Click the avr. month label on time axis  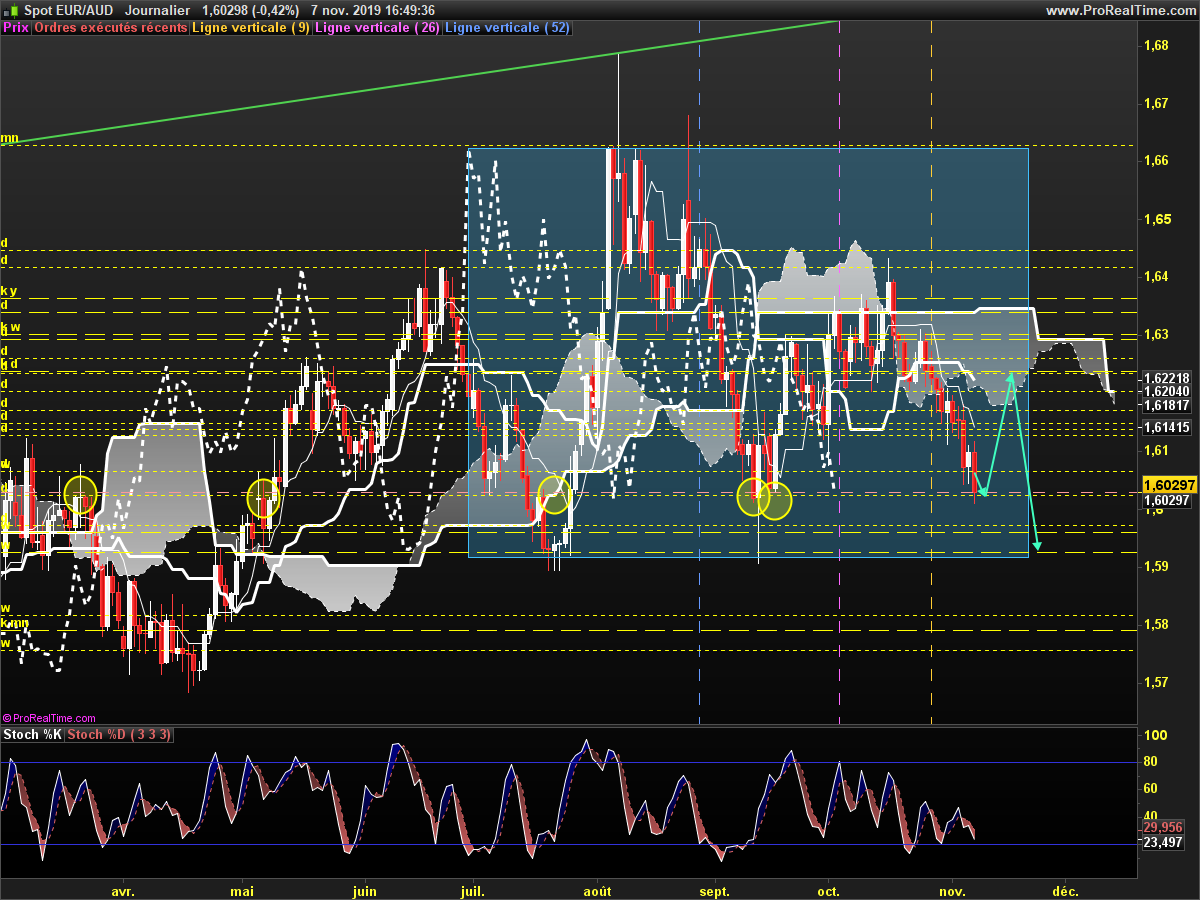[x=123, y=890]
